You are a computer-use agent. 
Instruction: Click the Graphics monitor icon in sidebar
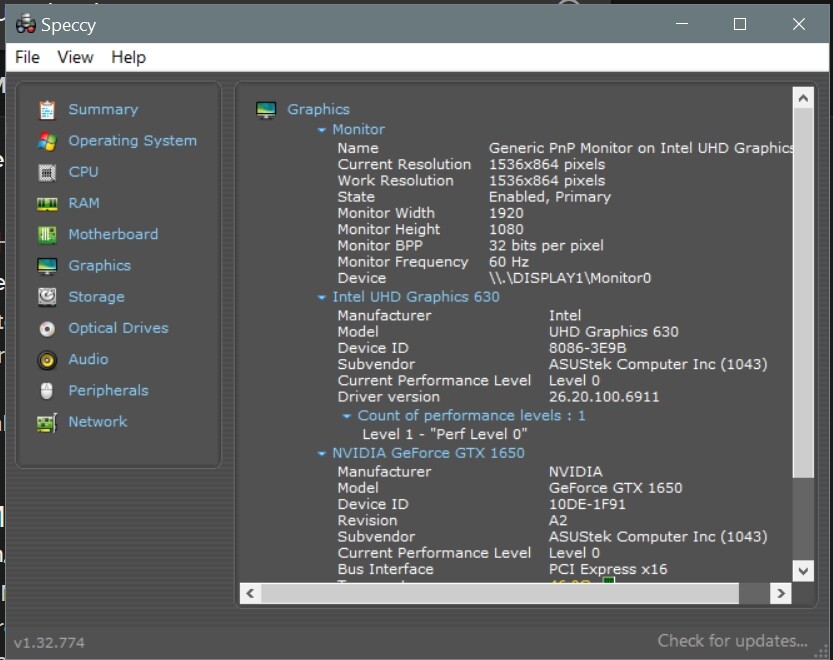[x=47, y=266]
